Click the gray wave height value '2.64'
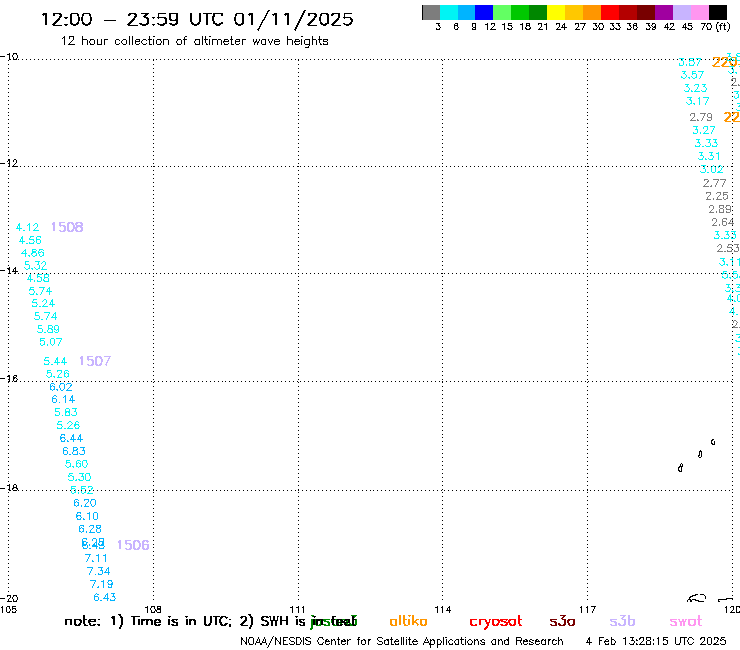740x650 pixels. (723, 222)
